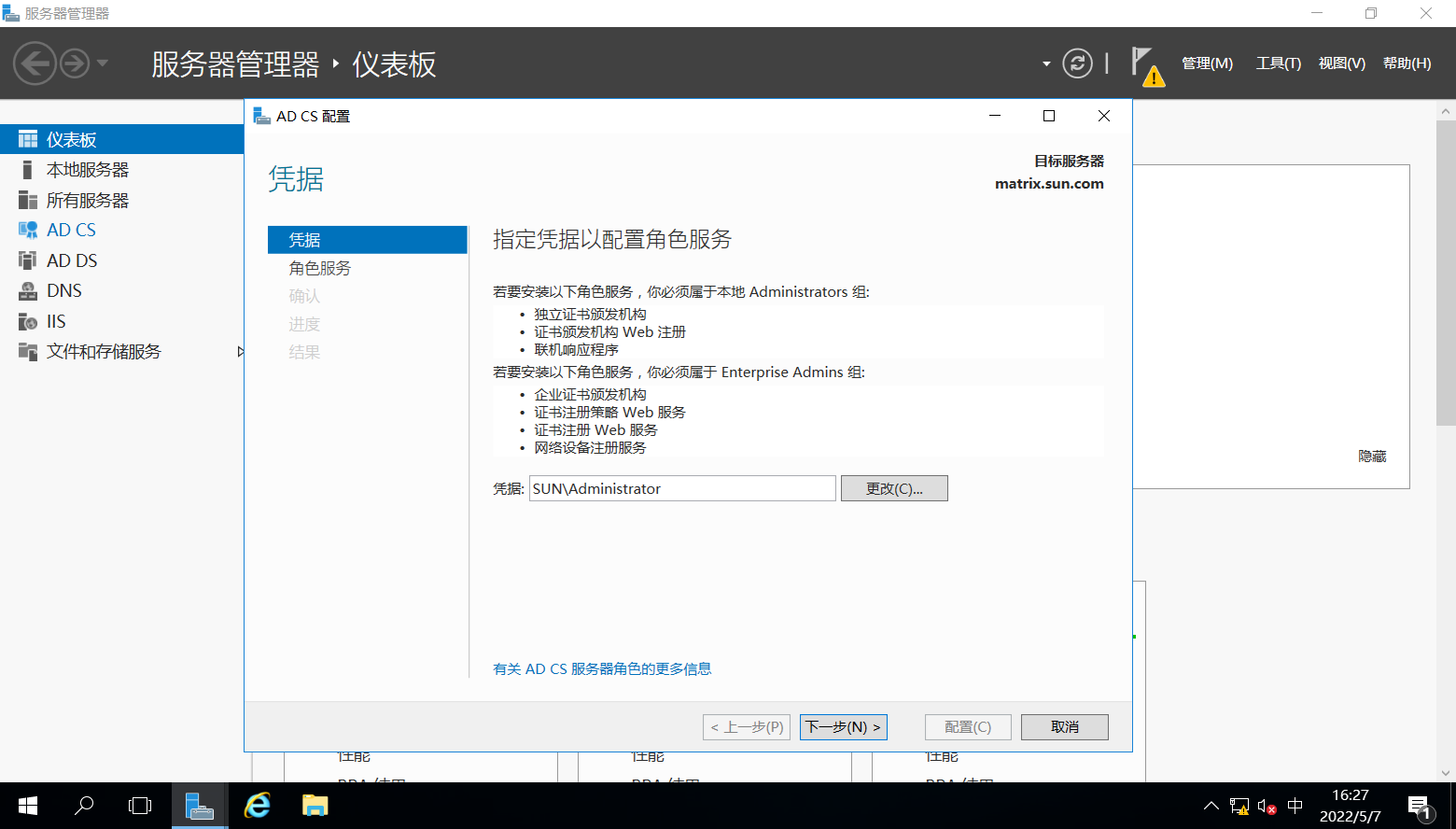This screenshot has width=1456, height=829.
Task: Click the 隐藏 link in dashboard
Action: [x=1372, y=457]
